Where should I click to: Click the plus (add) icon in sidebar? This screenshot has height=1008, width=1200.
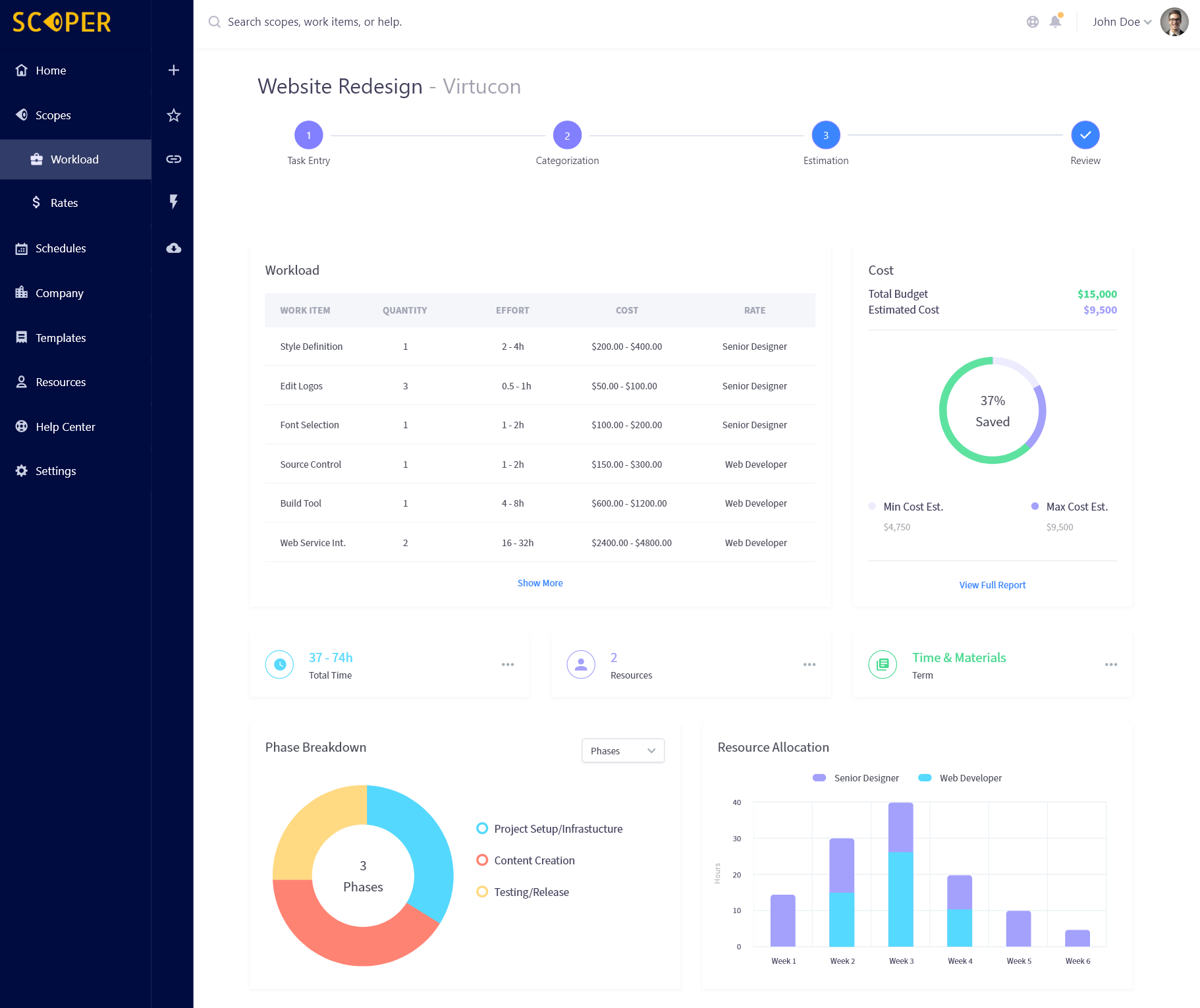(x=173, y=70)
